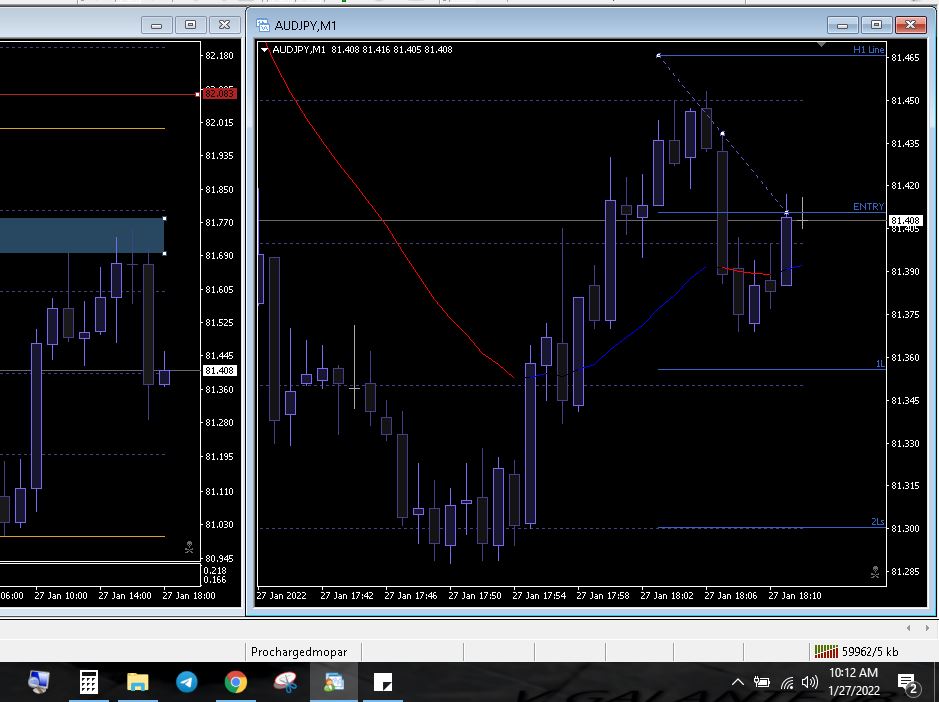
Task: Click the 81.408 price tag on left chart
Action: pyautogui.click(x=220, y=371)
